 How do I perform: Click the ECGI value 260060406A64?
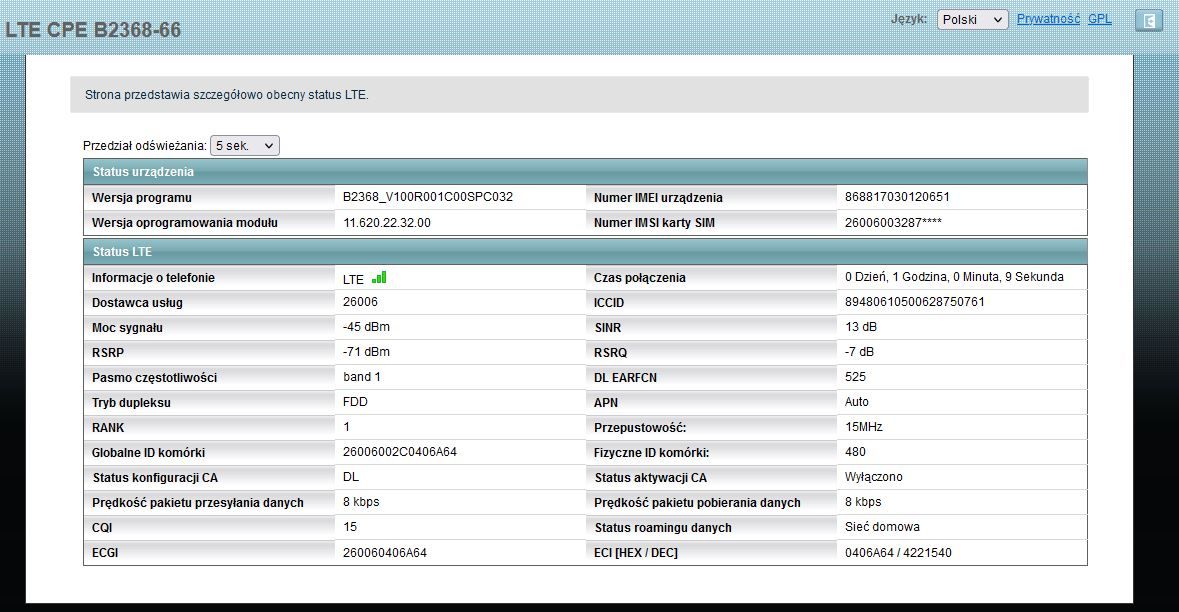pos(384,553)
